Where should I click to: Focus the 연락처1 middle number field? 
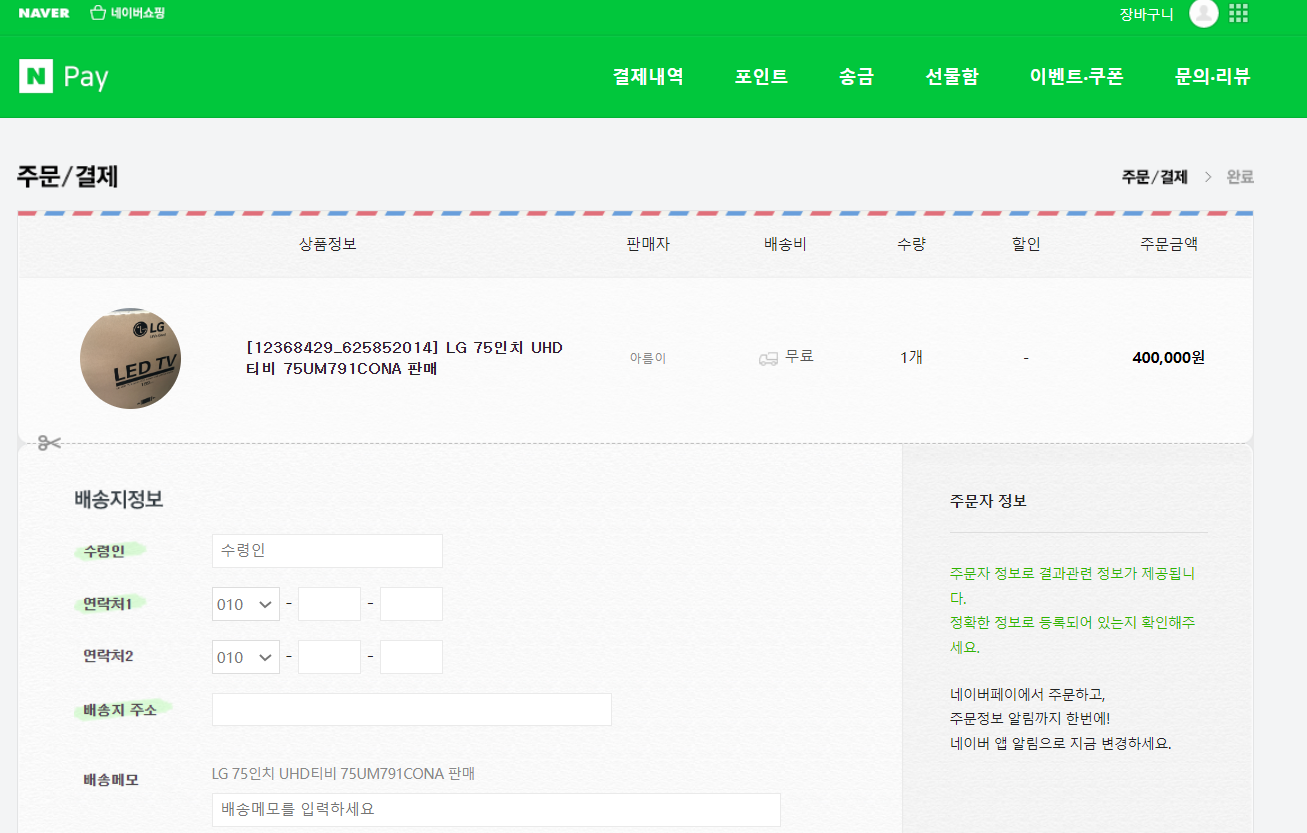pos(329,604)
